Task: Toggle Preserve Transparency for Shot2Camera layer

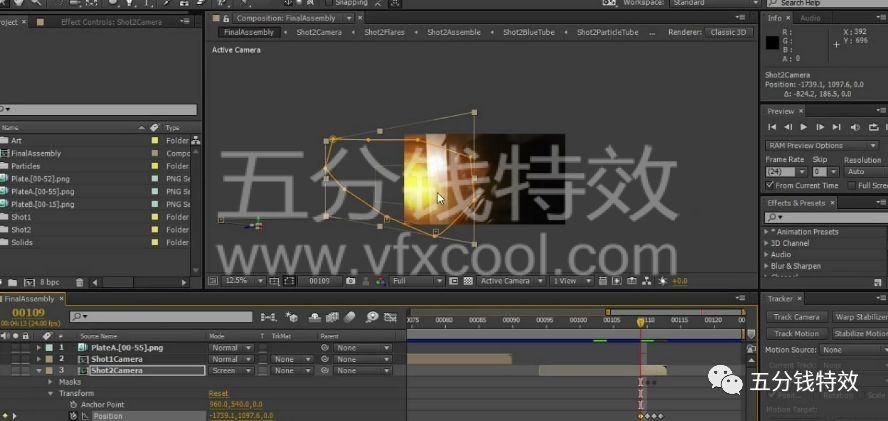Action: 263,371
